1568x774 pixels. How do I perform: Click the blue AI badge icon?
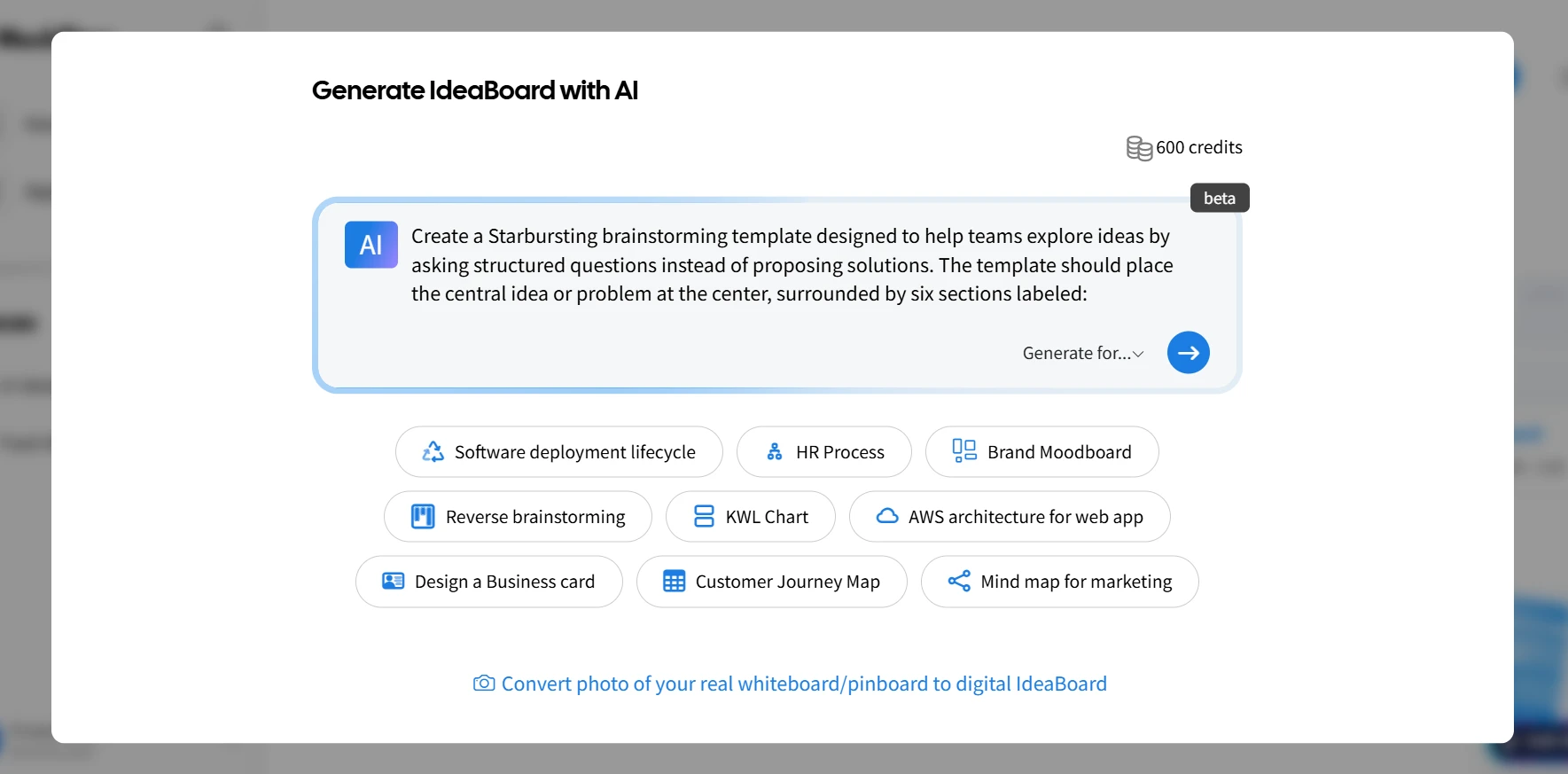click(x=371, y=245)
